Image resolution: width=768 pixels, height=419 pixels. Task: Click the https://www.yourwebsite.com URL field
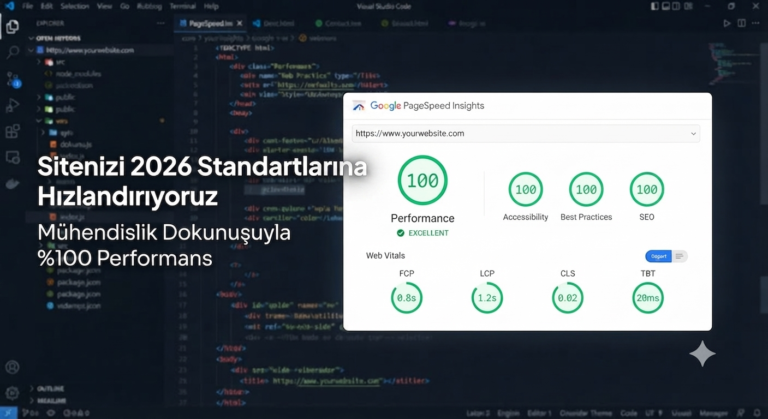pyautogui.click(x=526, y=133)
